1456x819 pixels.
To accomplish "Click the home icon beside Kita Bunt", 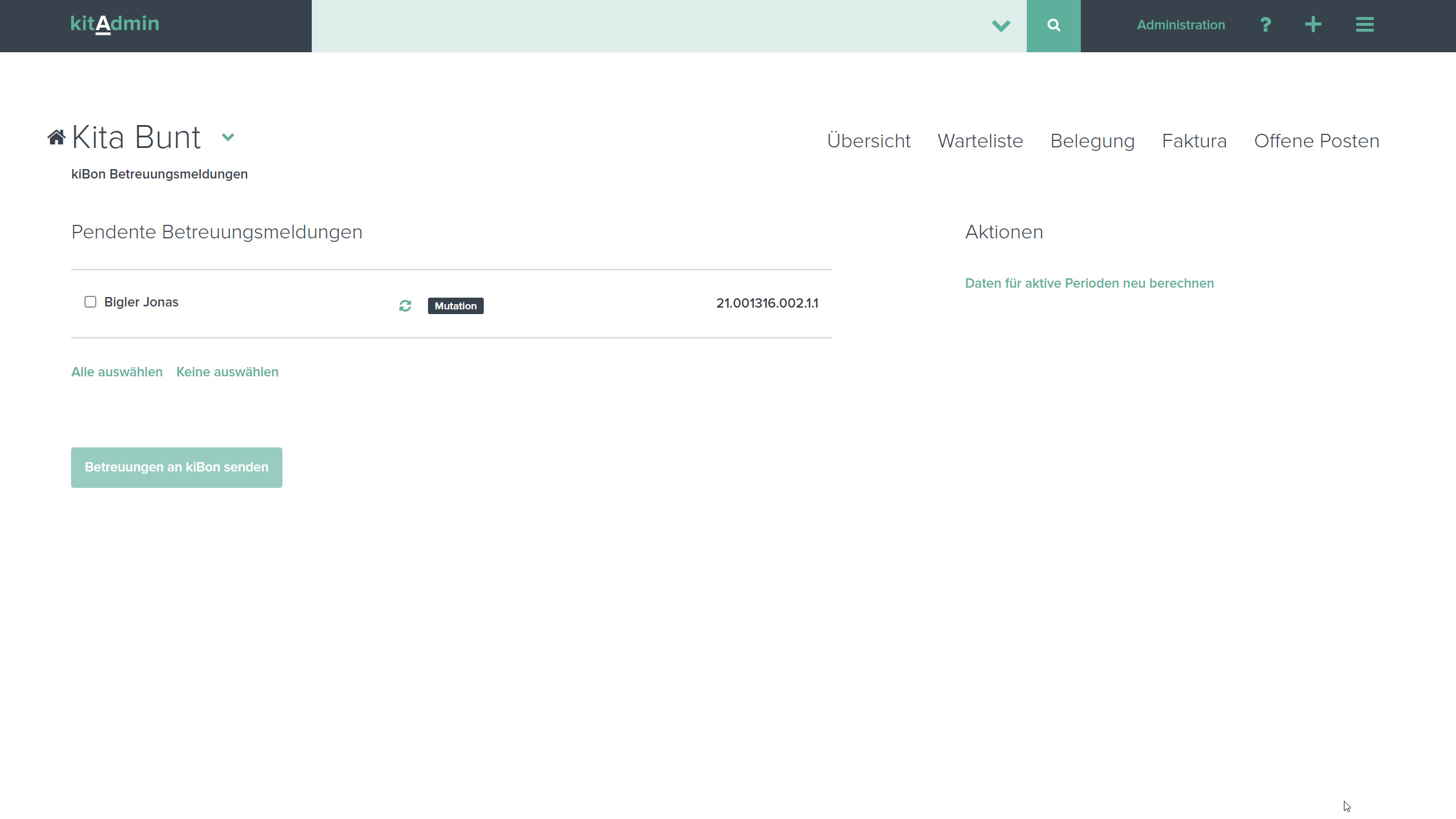I will tap(56, 137).
